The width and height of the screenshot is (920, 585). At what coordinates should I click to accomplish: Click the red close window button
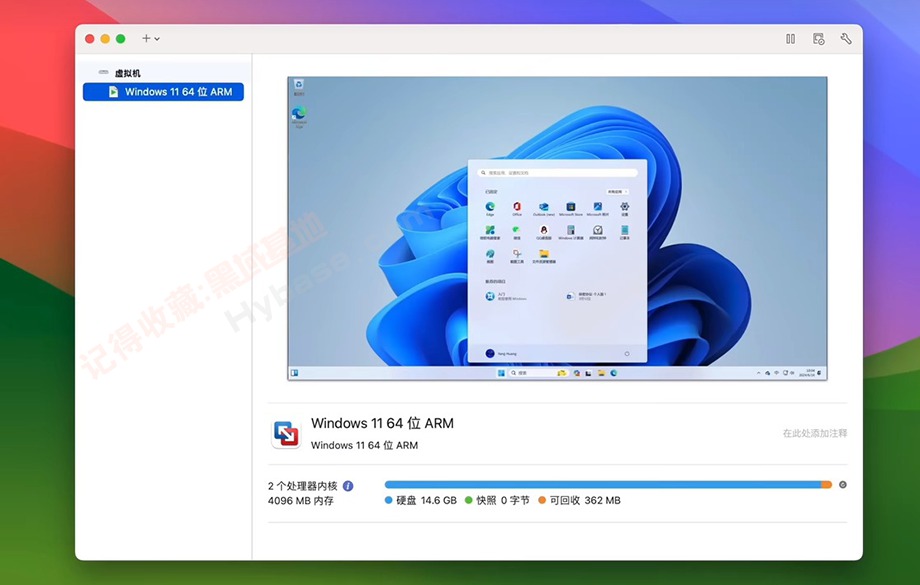click(x=90, y=39)
